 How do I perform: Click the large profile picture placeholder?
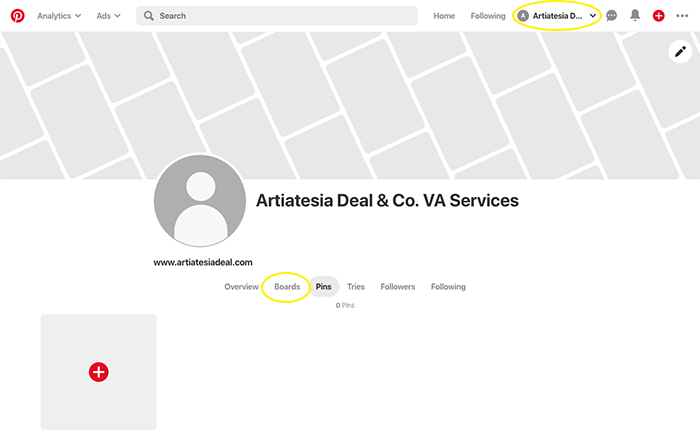[x=200, y=200]
